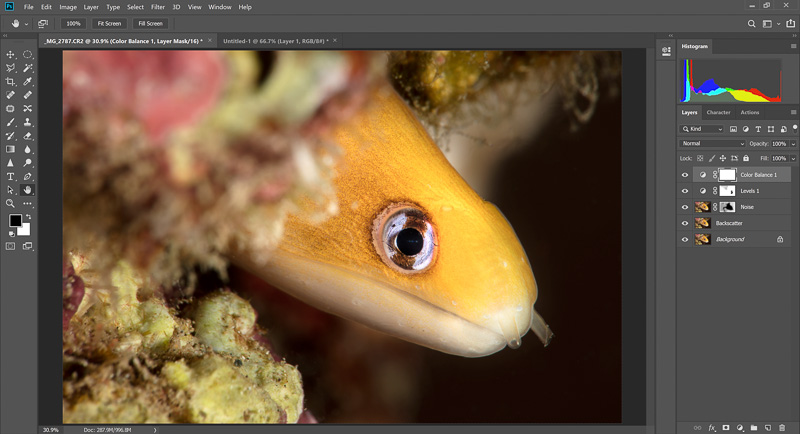800x434 pixels.
Task: Hide the Backscatter layer
Action: point(685,223)
